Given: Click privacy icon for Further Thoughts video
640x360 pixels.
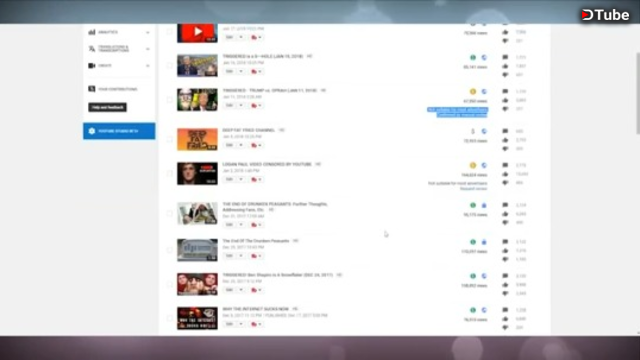Looking at the screenshot, I should (x=484, y=205).
